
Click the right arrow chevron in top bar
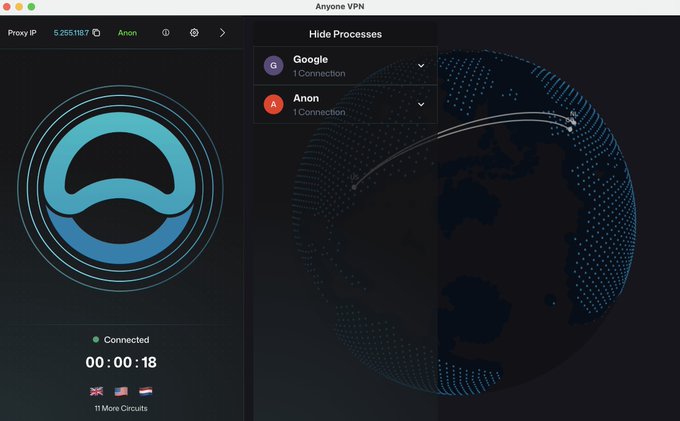[222, 33]
